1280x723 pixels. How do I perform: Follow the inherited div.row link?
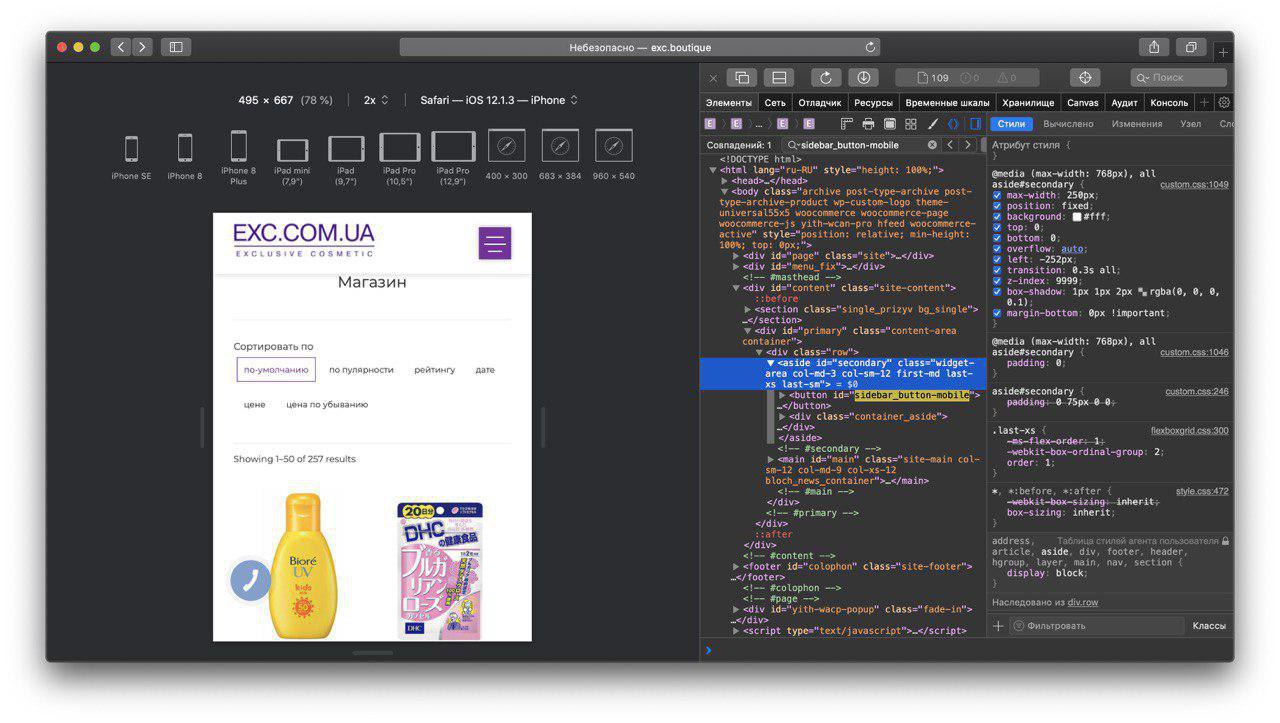tap(1082, 603)
